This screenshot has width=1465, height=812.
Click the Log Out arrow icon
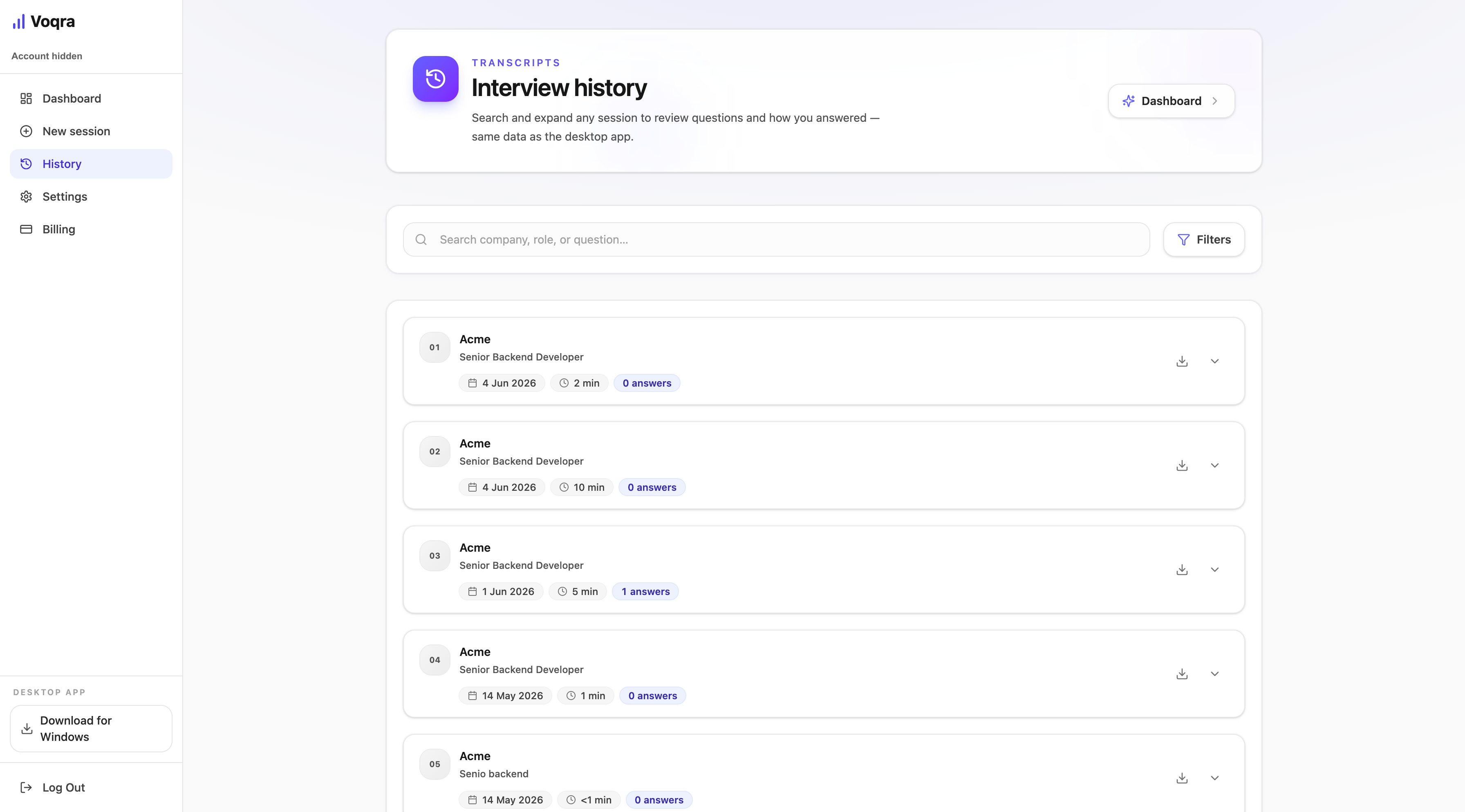(26, 787)
